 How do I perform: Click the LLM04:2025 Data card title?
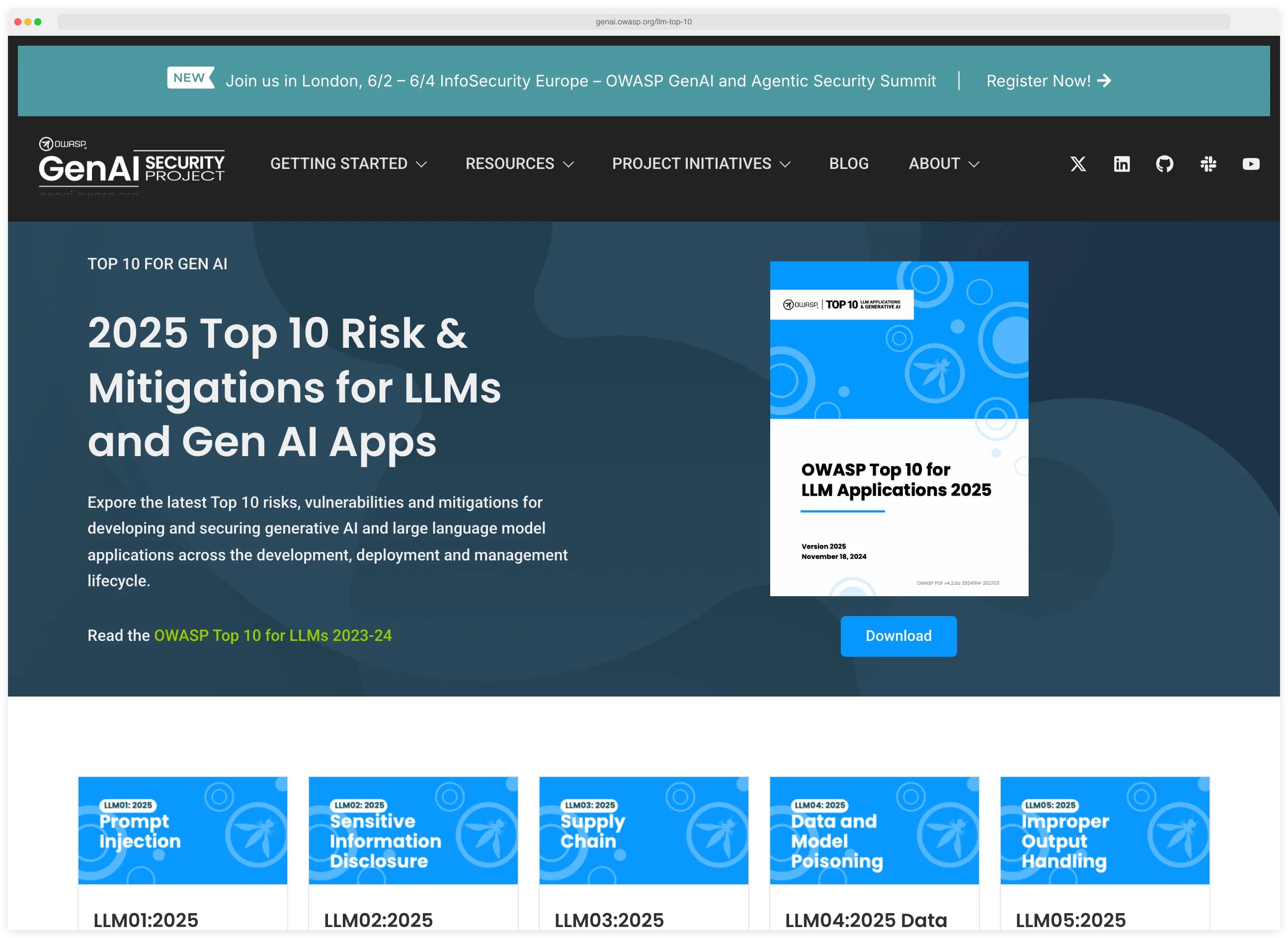(866, 920)
